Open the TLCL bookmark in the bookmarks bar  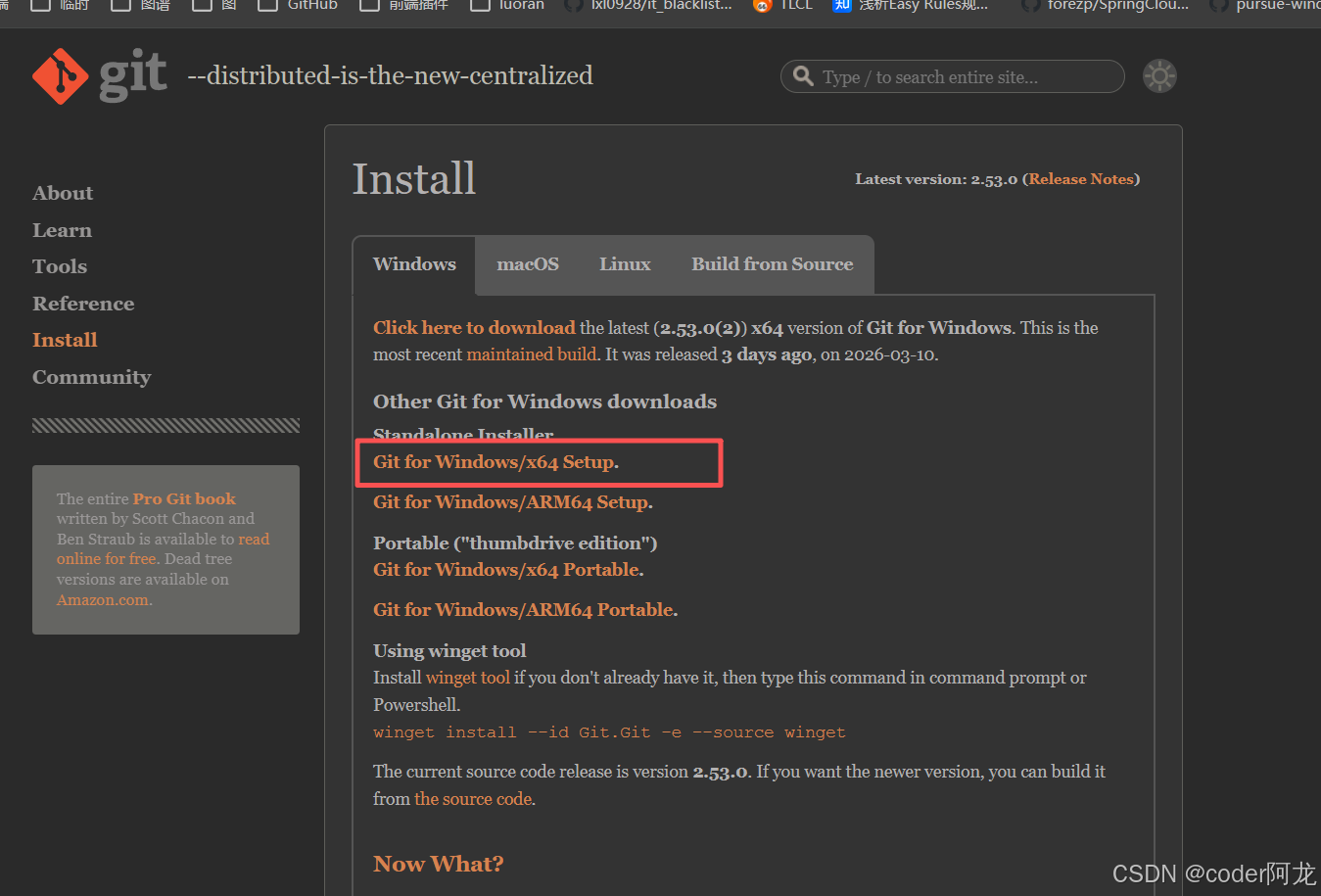782,5
